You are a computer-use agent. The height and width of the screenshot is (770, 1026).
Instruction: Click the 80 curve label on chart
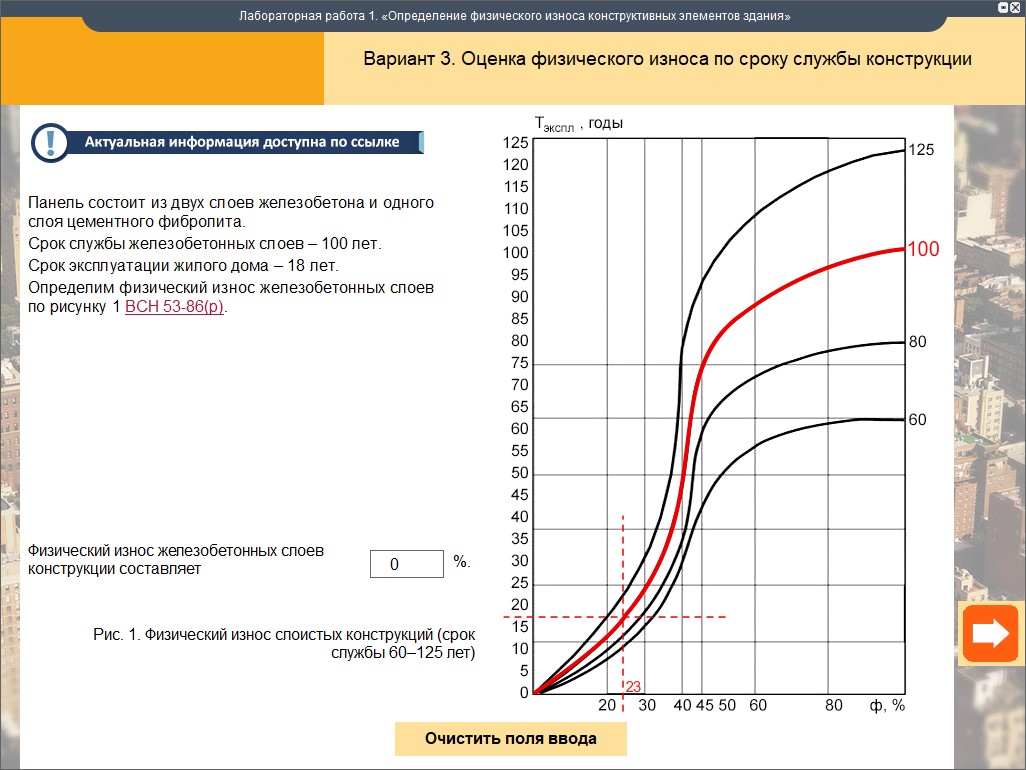coord(917,342)
